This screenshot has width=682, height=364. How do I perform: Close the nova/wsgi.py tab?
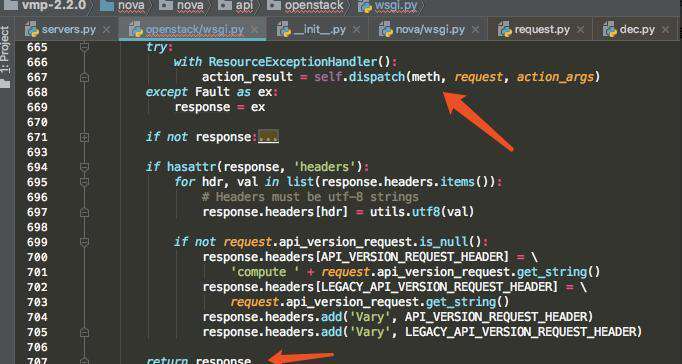[475, 30]
